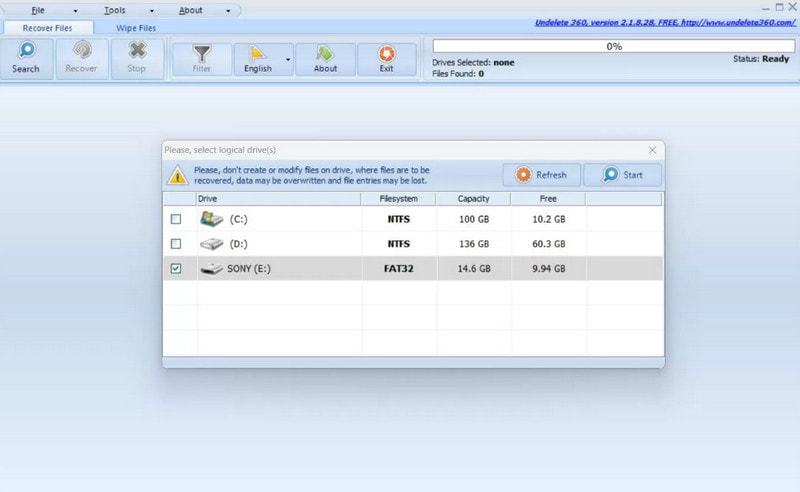800x492 pixels.
Task: Close the select logical drive dialog
Action: pos(652,150)
